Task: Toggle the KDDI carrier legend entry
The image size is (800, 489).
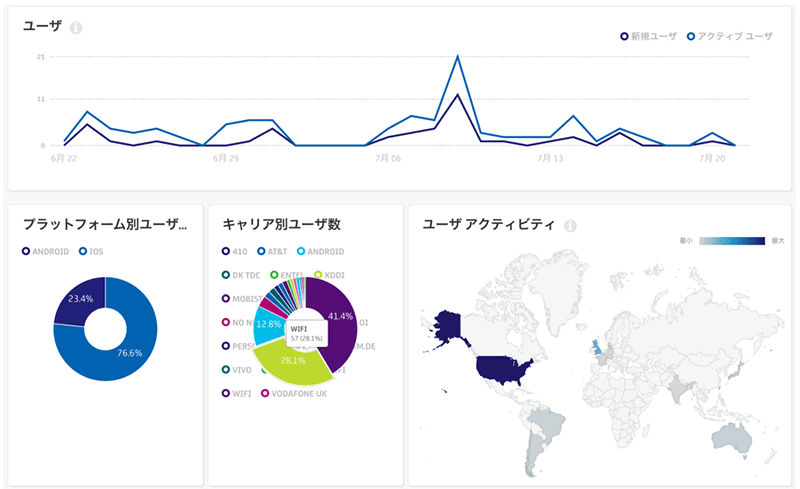Action: coord(330,275)
